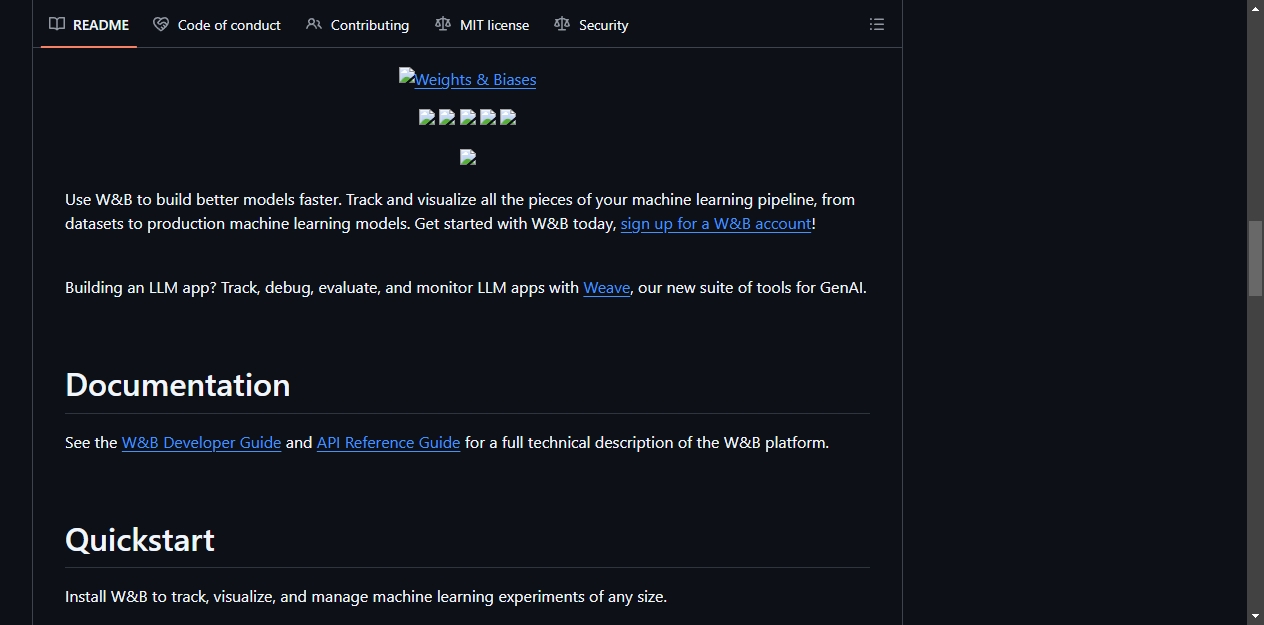Follow the sign up for a W&B account link
This screenshot has width=1264, height=625.
click(x=716, y=224)
